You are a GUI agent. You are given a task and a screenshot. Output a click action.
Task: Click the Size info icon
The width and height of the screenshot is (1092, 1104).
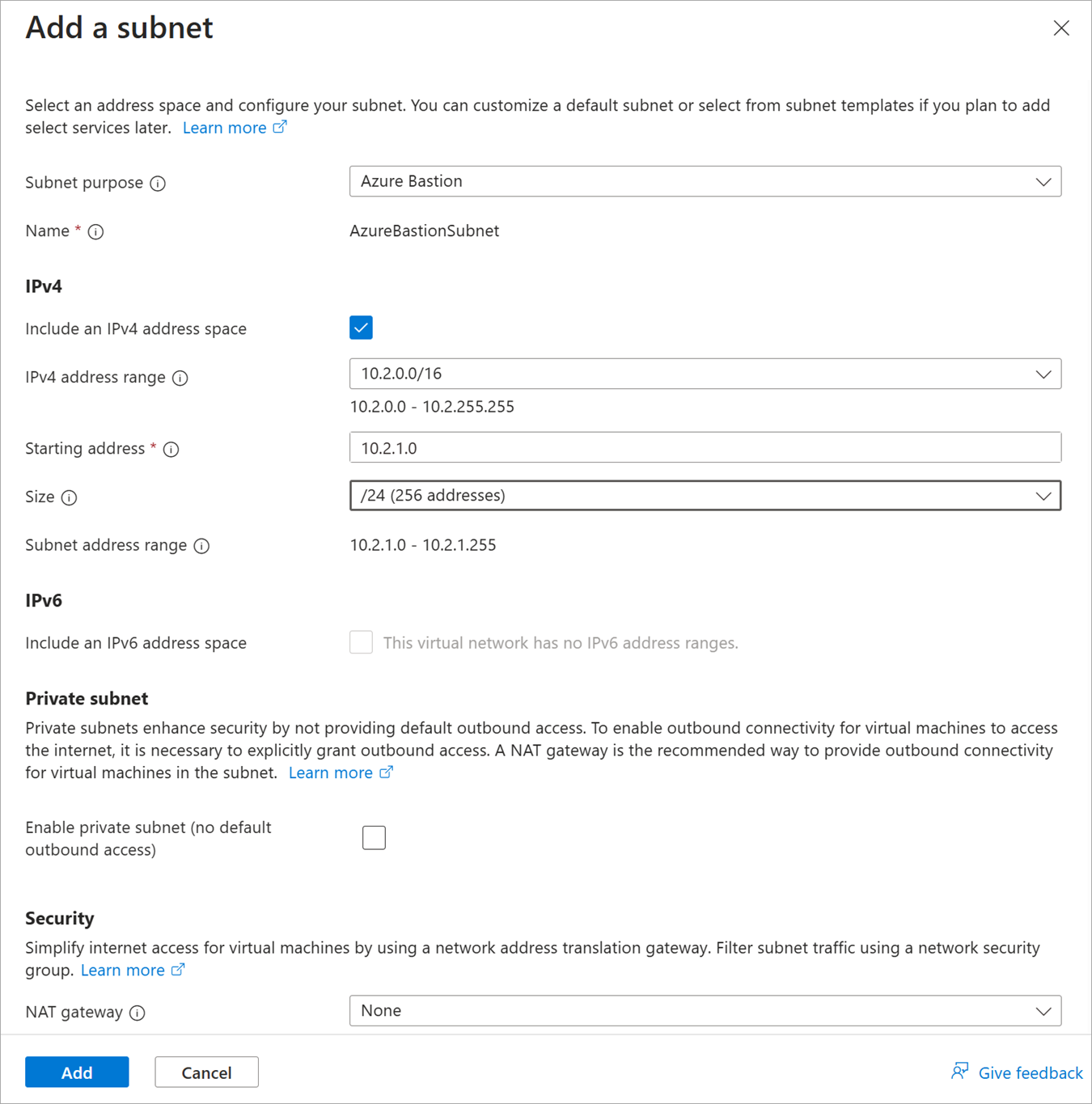coord(70,497)
